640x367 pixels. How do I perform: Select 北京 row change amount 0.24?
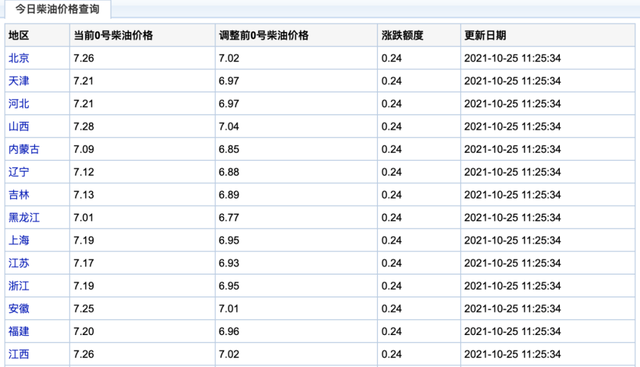point(391,58)
